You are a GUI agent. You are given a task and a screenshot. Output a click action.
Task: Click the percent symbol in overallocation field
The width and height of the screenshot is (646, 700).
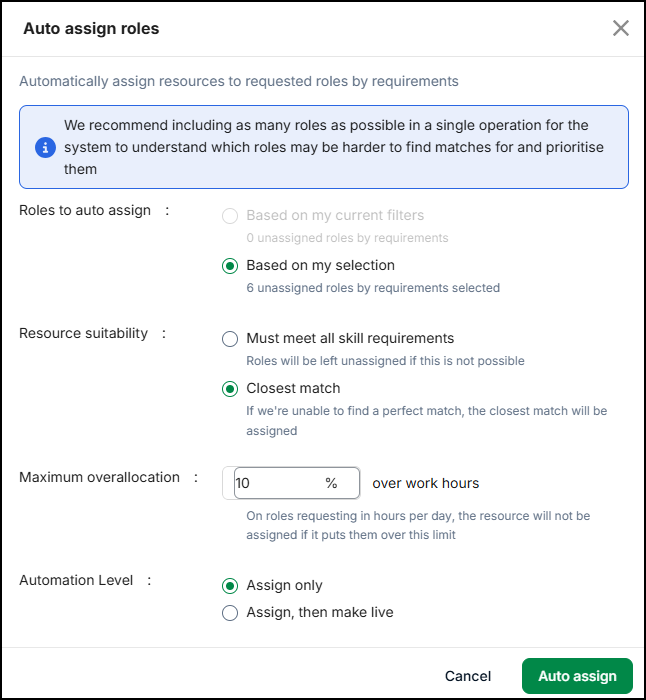(x=331, y=483)
